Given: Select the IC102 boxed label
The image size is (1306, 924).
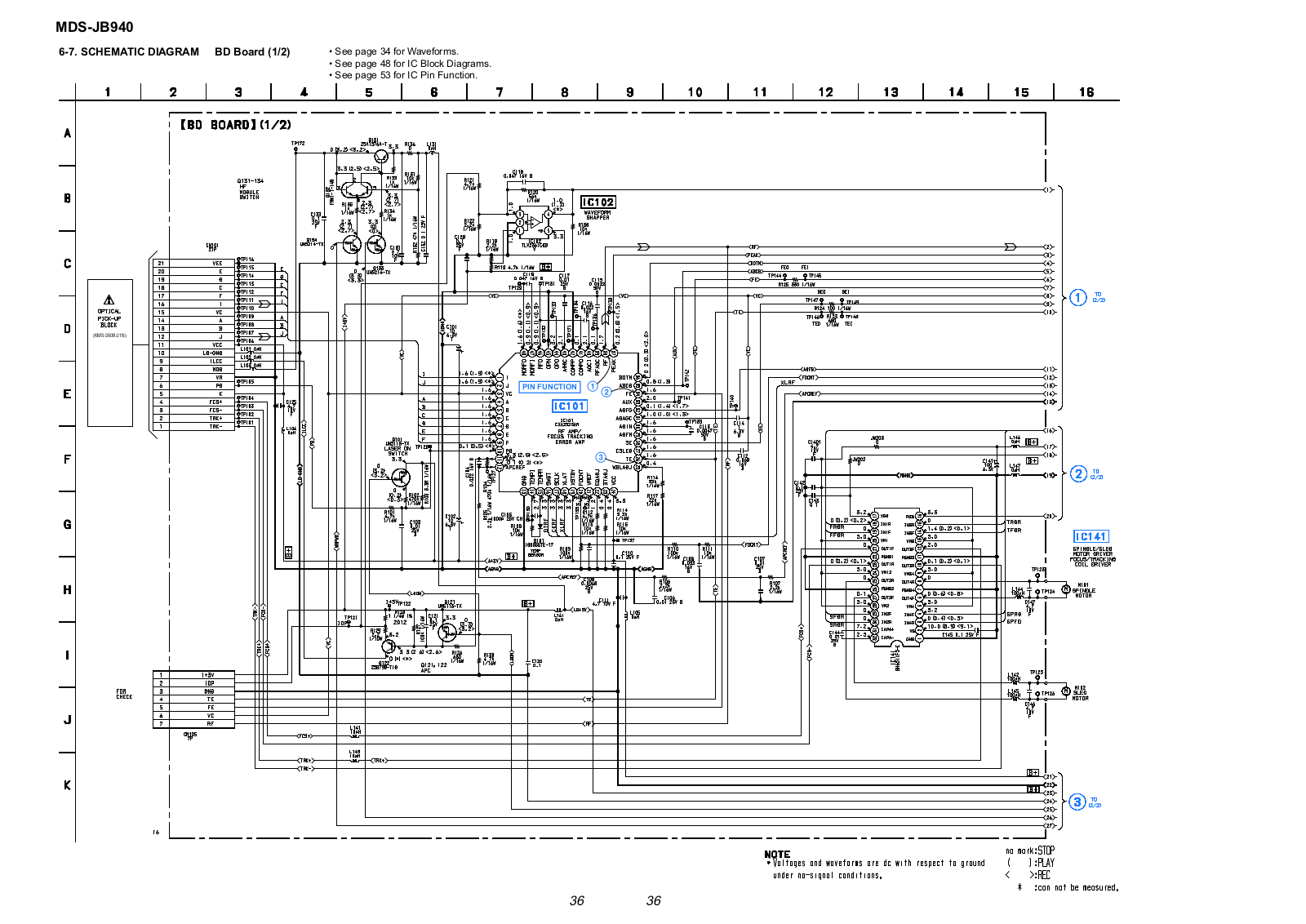Looking at the screenshot, I should coord(597,202).
